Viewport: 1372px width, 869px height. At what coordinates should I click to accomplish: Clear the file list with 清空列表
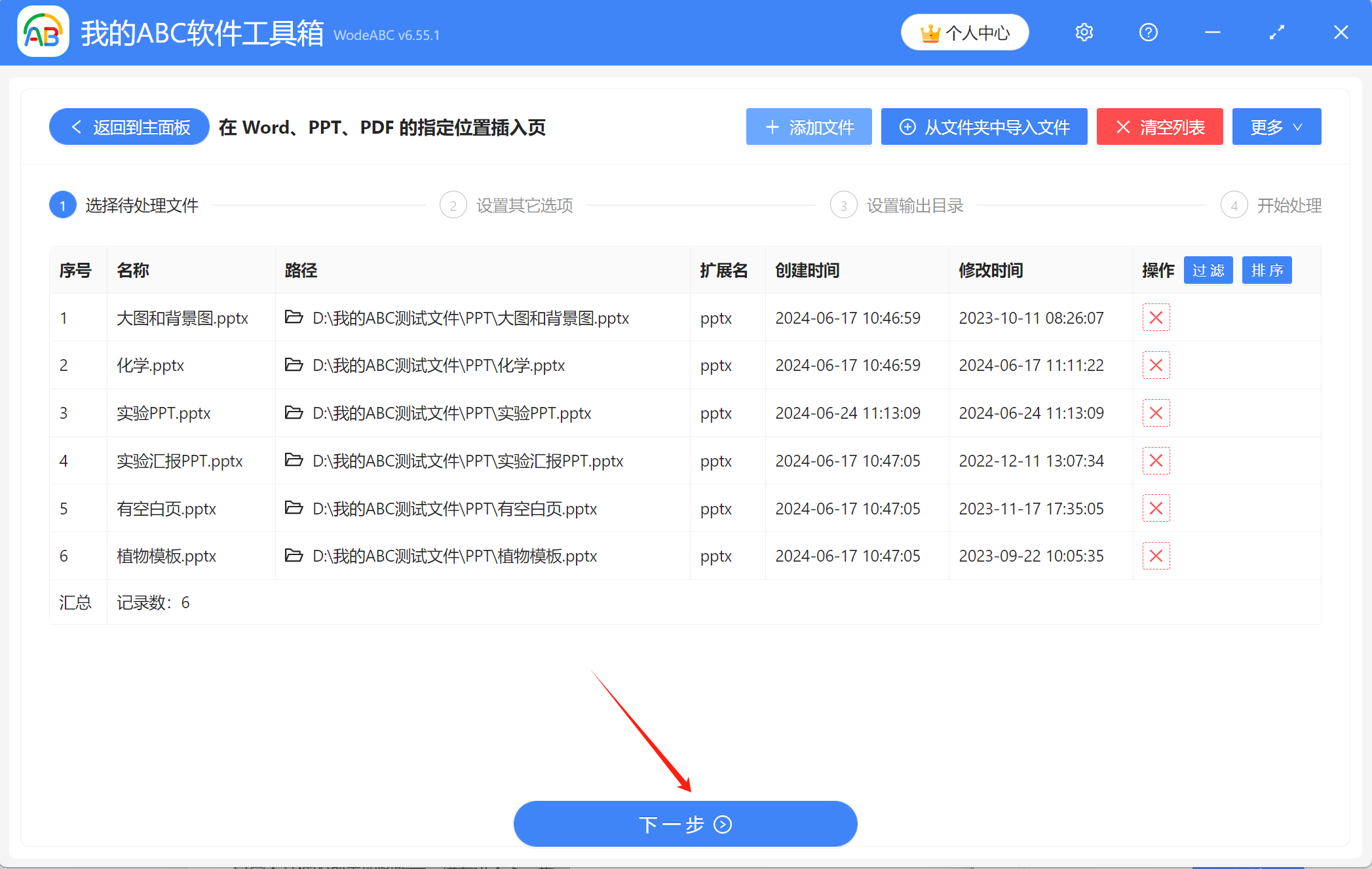[x=1160, y=126]
